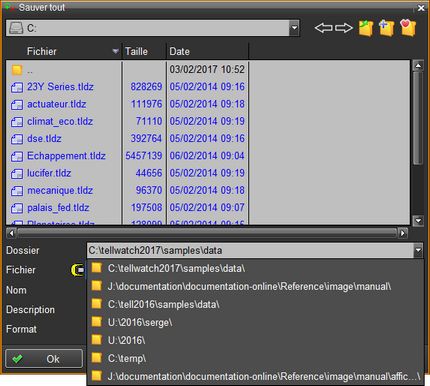Image resolution: width=430 pixels, height=386 pixels.
Task: Create new folder with plus folder icon
Action: click(387, 28)
